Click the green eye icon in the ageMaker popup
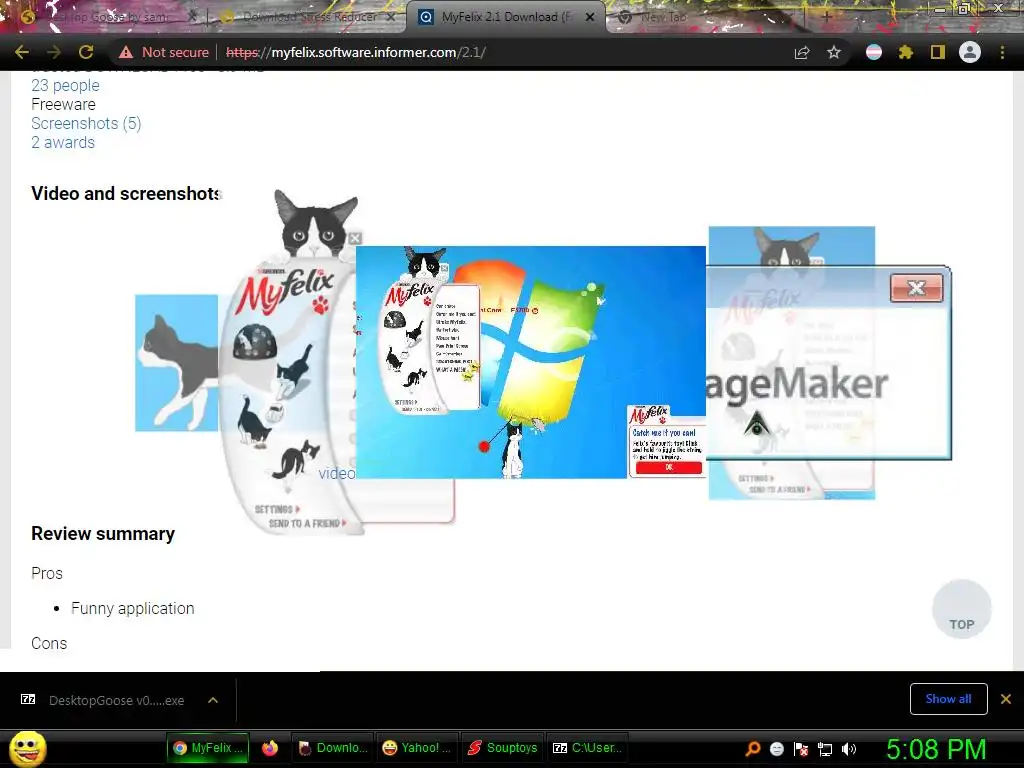 click(x=757, y=425)
